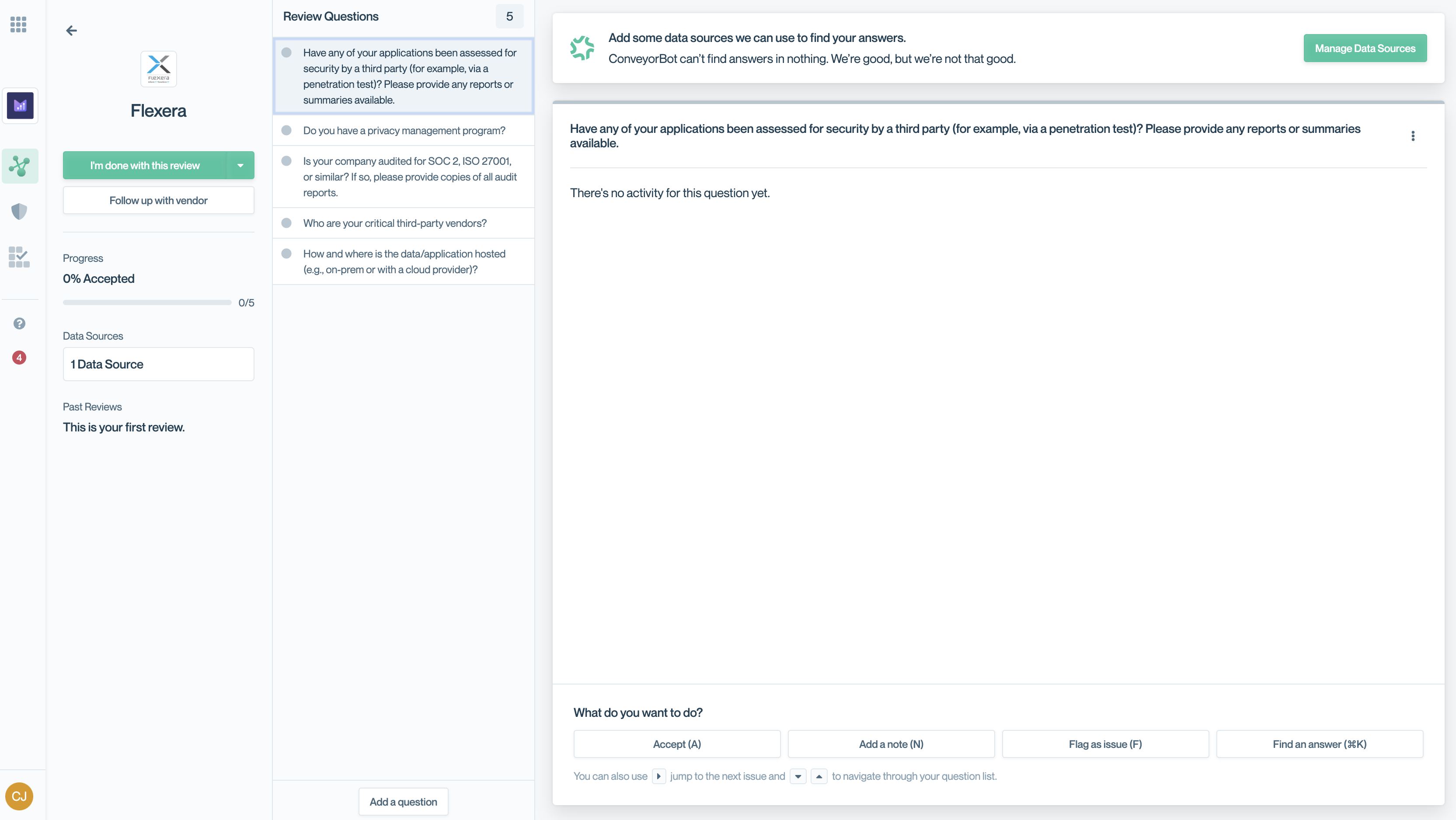Open the apps grid menu icon
The image size is (1456, 820).
(19, 24)
